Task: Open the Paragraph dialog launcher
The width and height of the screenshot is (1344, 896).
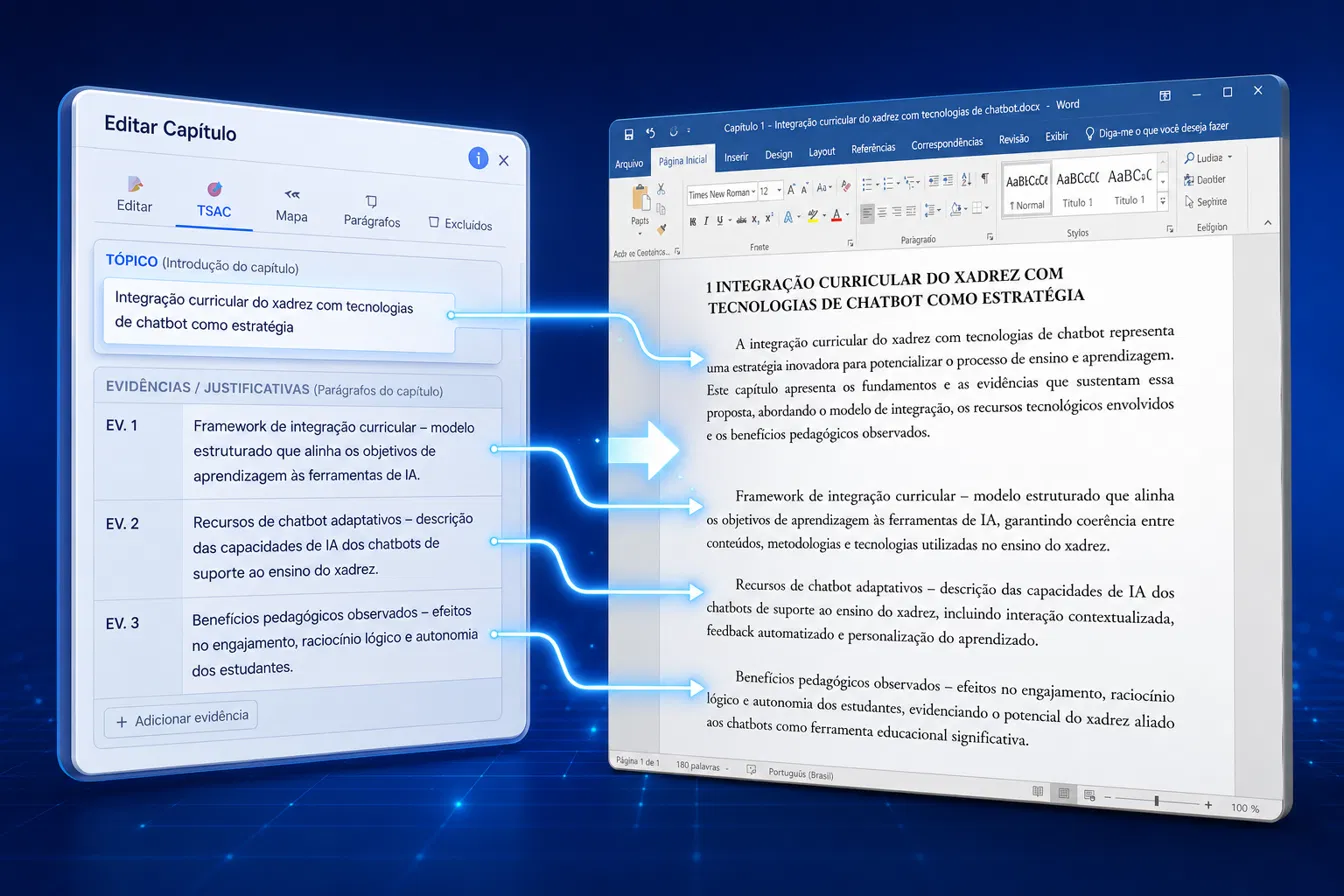Action: pyautogui.click(x=989, y=237)
